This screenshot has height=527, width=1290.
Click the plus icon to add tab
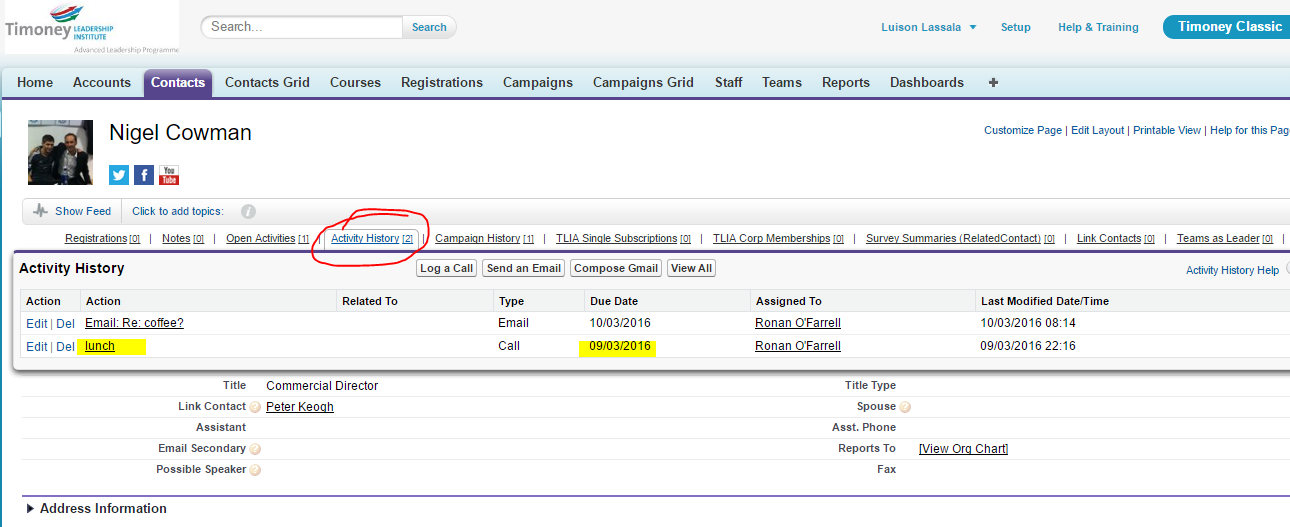[993, 83]
